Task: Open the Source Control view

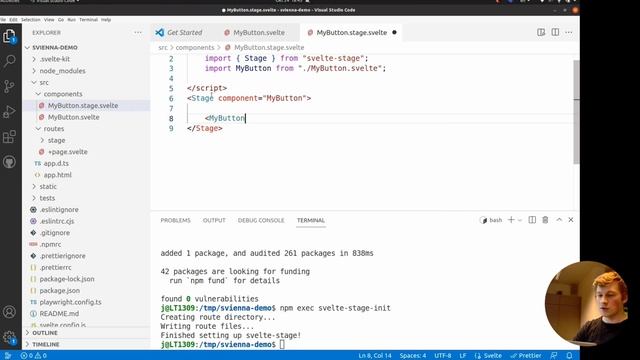Action: [x=9, y=86]
